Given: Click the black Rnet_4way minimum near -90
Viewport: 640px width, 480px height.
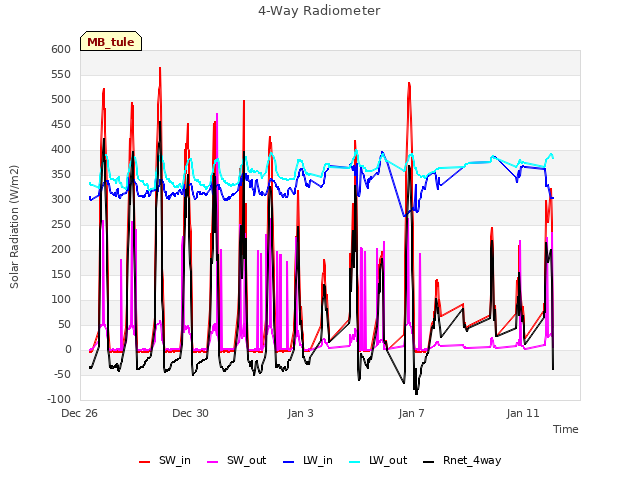Looking at the screenshot, I should point(416,393).
